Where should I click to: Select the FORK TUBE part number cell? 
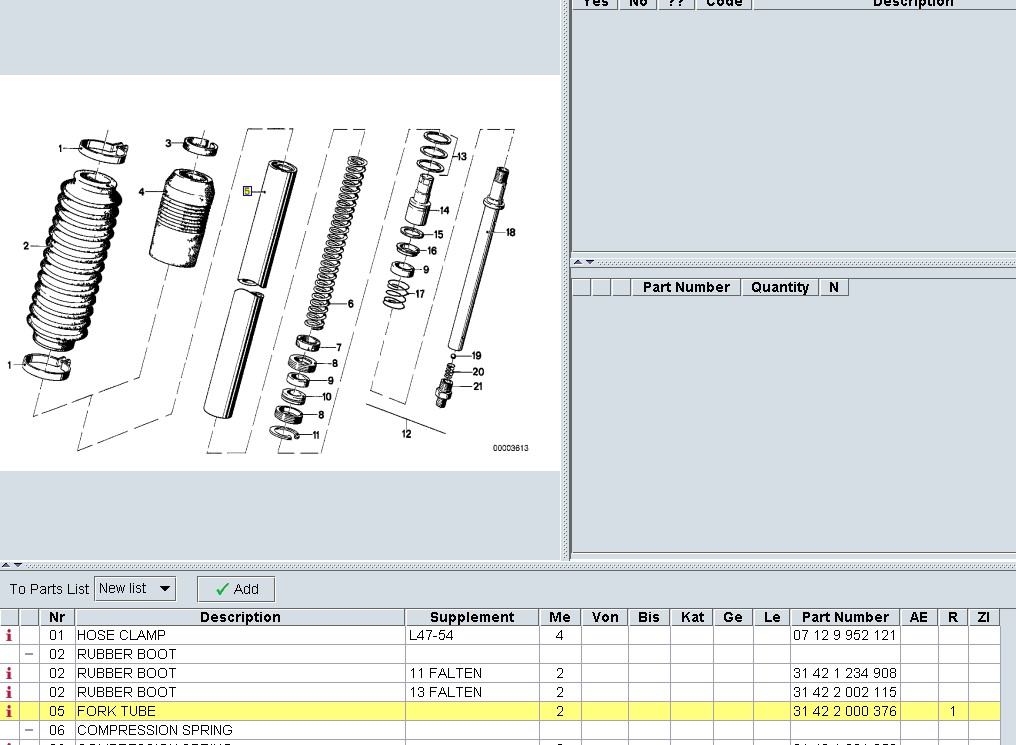click(x=844, y=712)
